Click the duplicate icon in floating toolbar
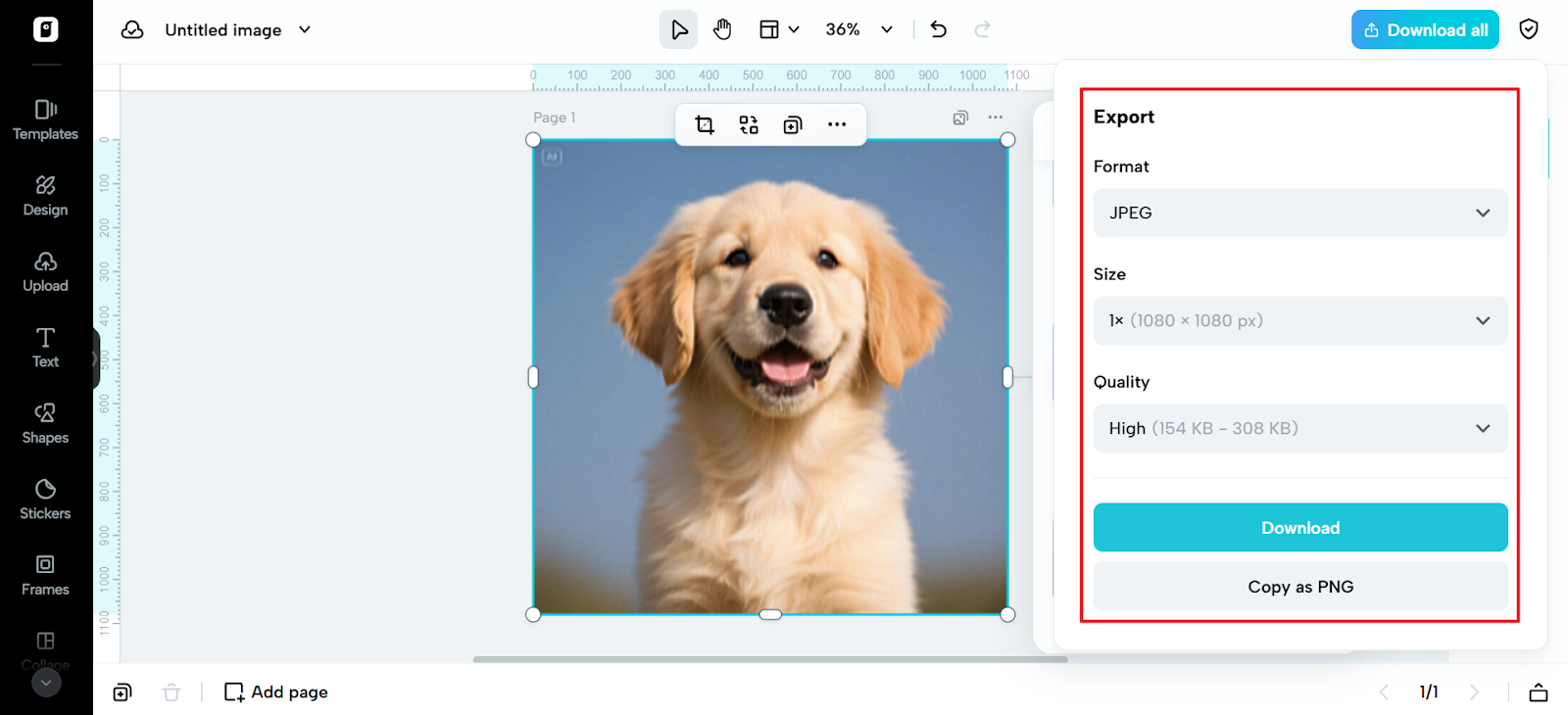The height and width of the screenshot is (715, 1568). pos(792,124)
